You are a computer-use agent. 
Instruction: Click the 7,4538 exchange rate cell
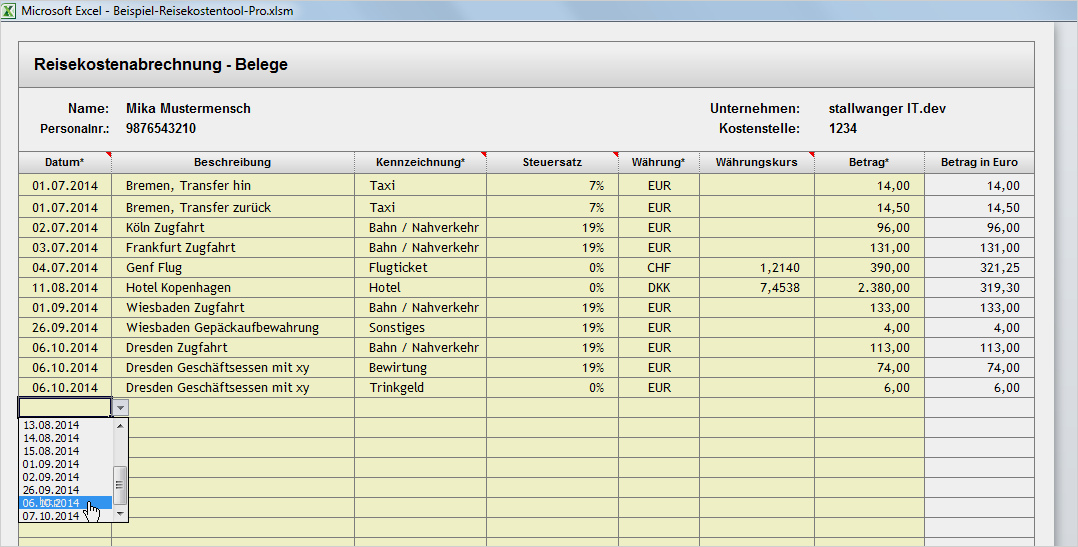[x=757, y=287]
